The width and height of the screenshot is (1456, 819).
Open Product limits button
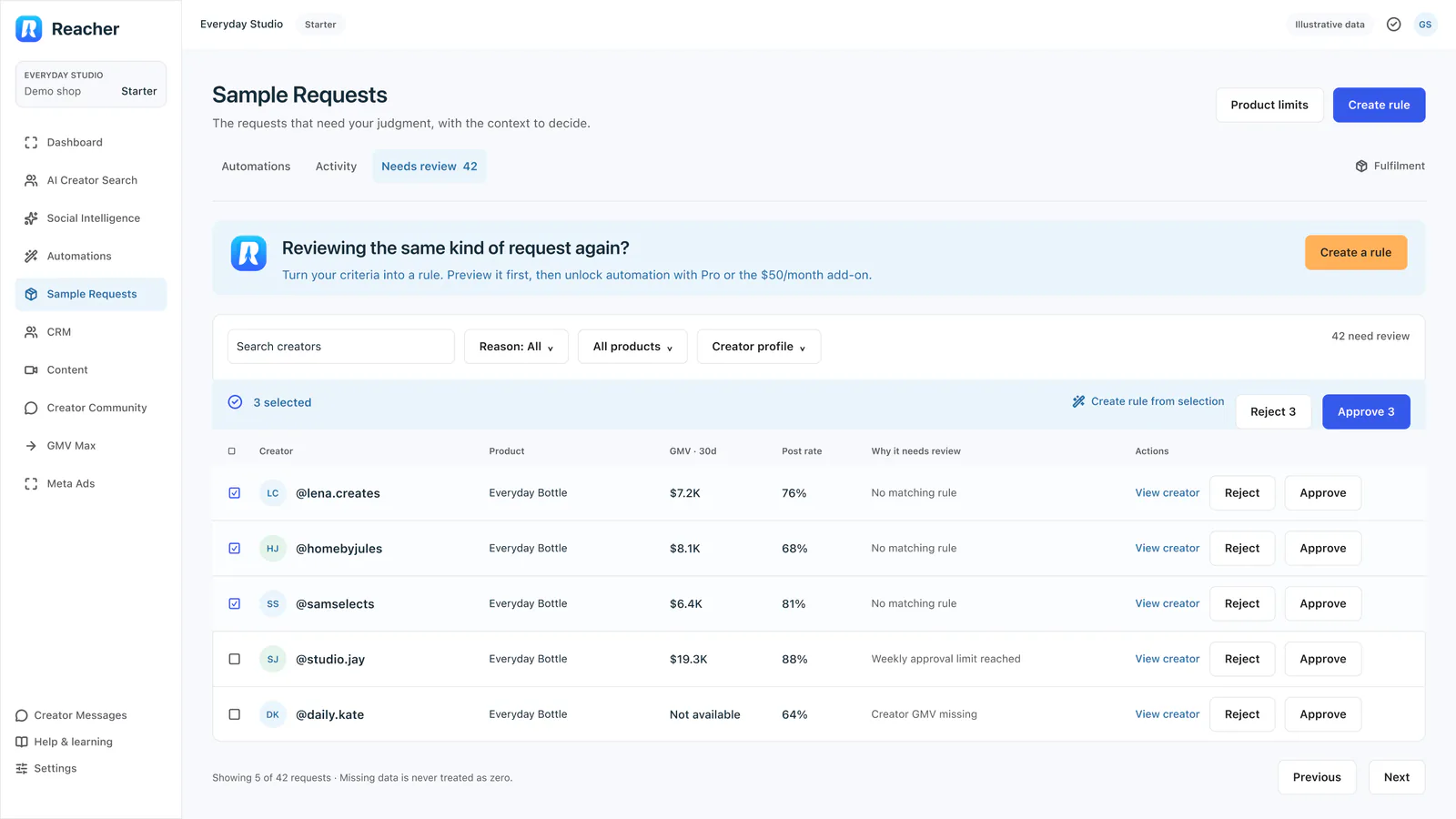(x=1269, y=105)
